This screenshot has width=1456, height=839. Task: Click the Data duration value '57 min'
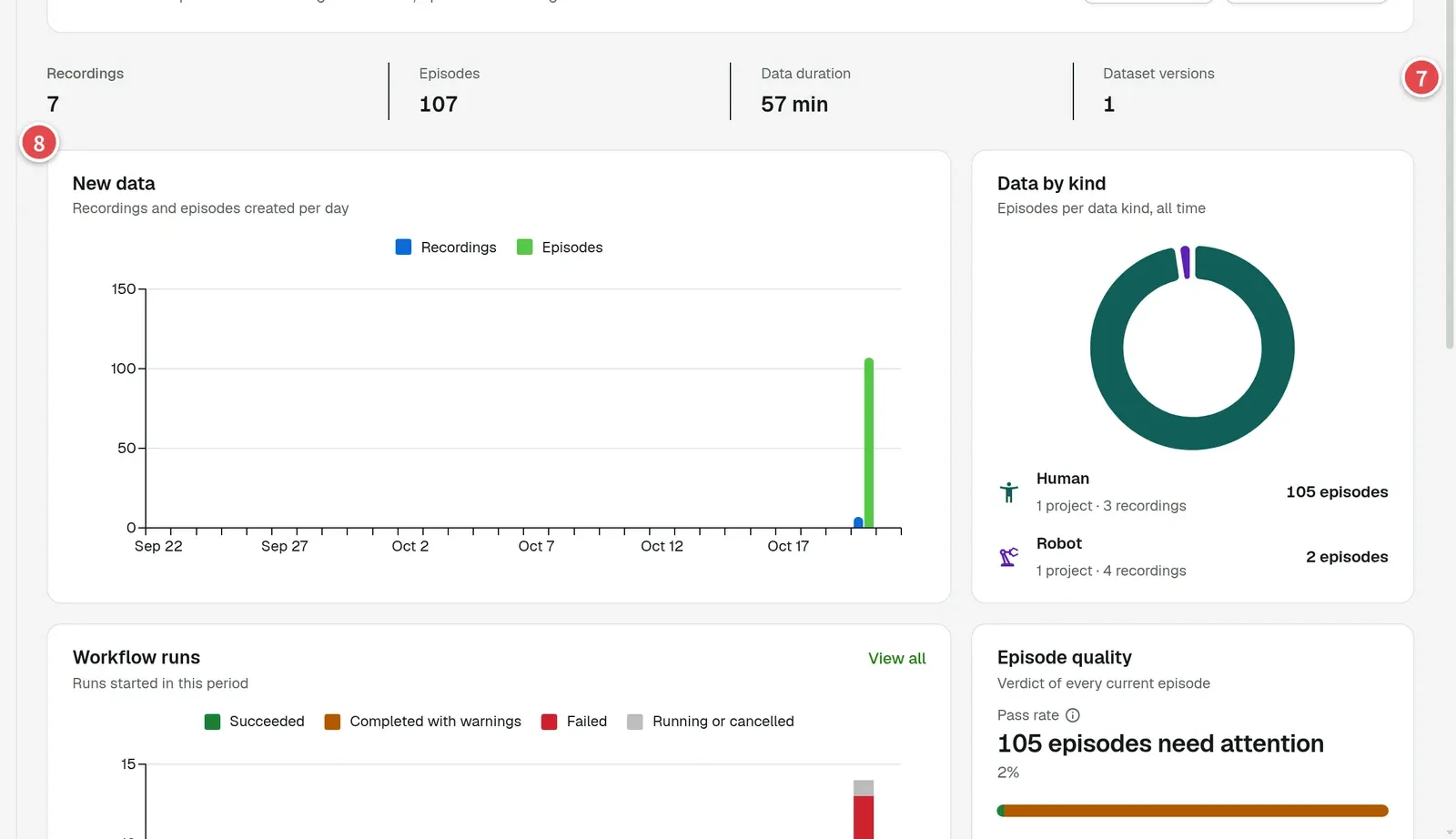point(794,105)
